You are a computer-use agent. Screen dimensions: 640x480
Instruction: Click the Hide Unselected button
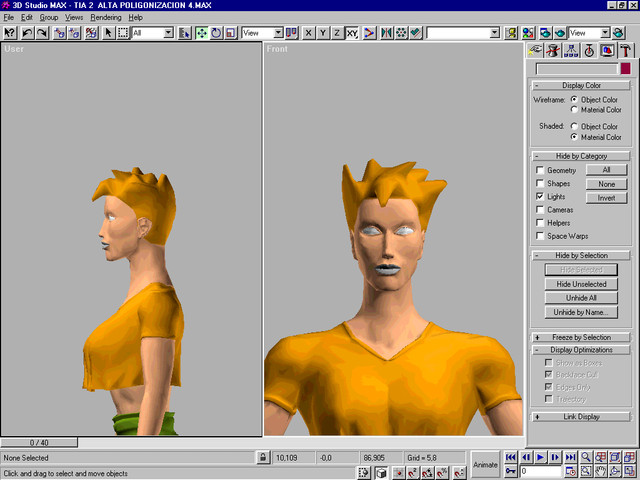click(x=581, y=284)
